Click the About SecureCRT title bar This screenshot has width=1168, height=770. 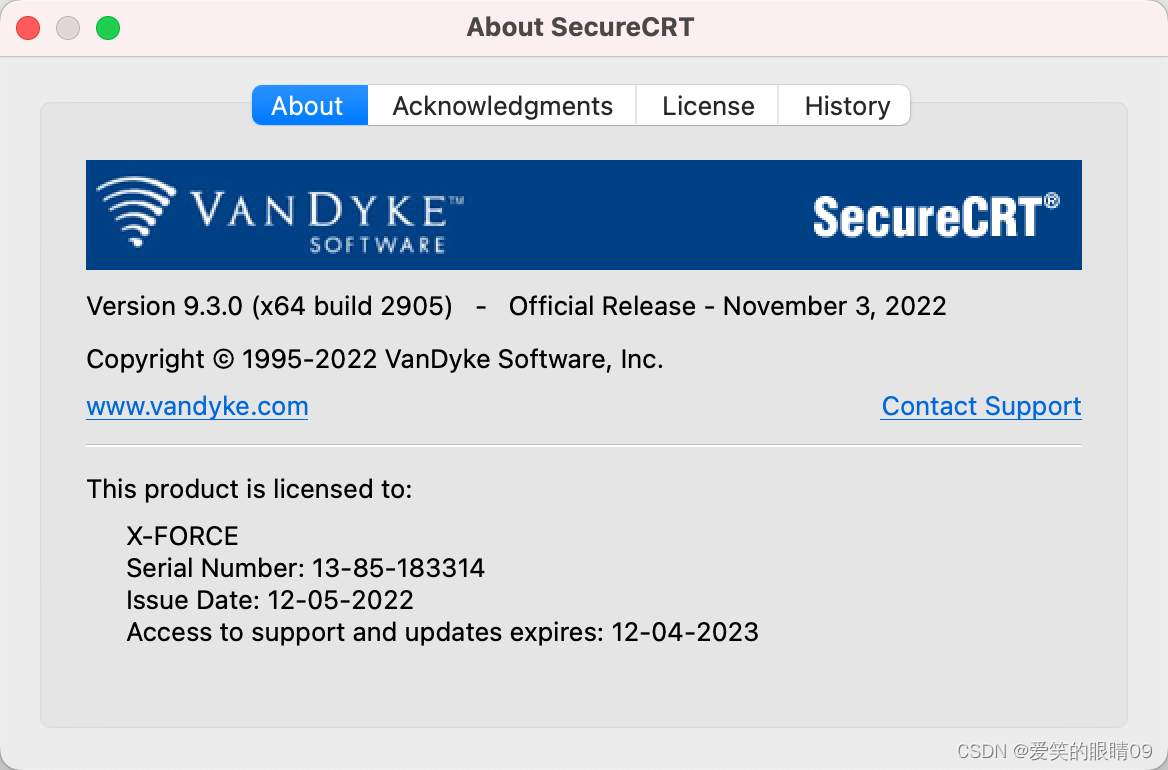click(x=580, y=27)
